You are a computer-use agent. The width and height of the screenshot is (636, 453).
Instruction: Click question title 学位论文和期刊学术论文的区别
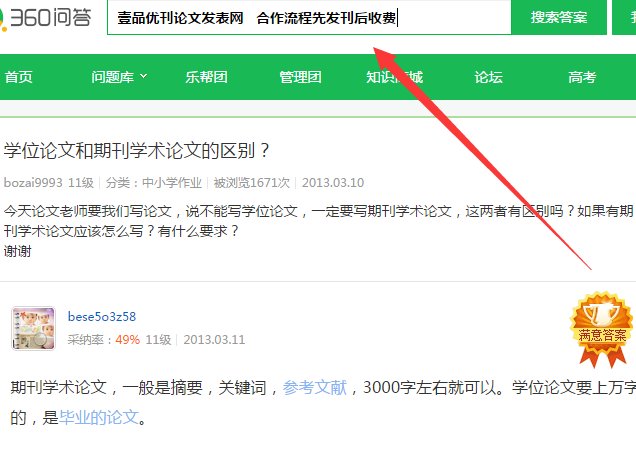click(x=136, y=151)
